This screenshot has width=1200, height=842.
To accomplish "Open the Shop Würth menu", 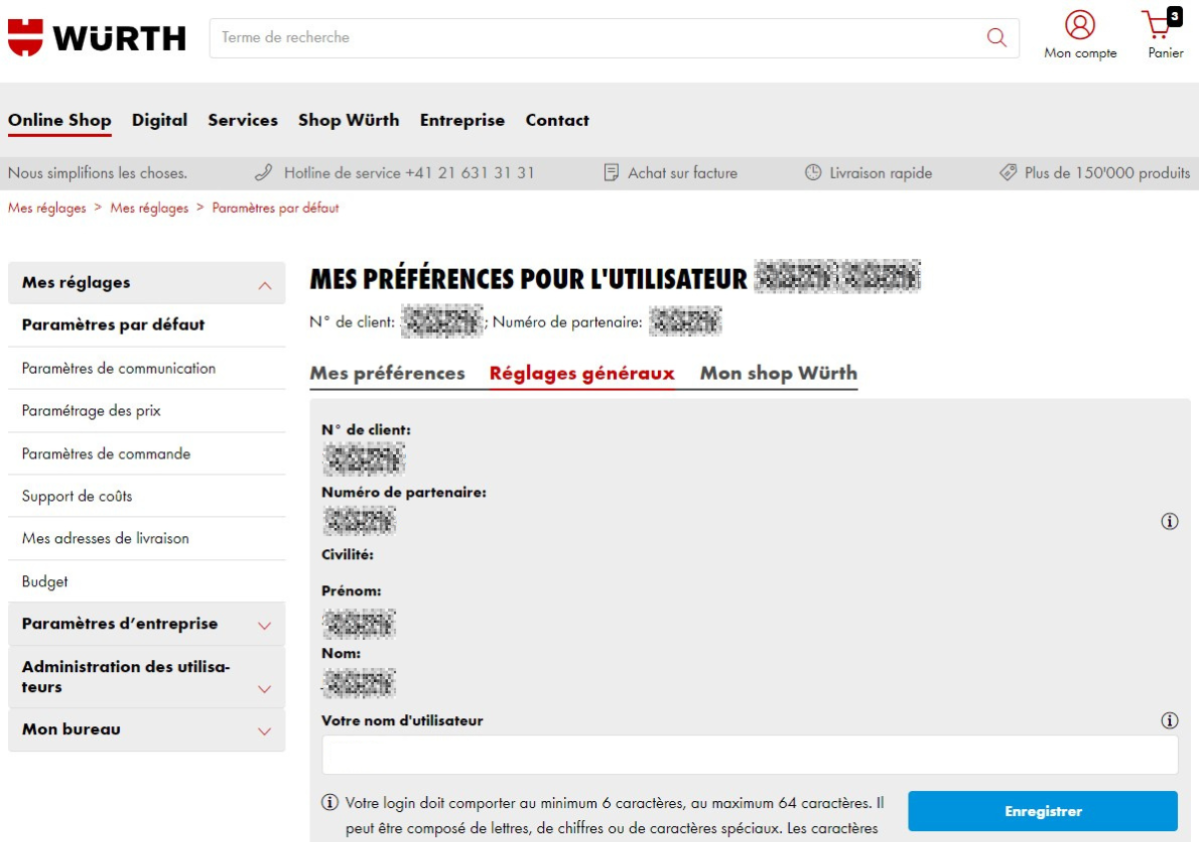I will point(349,120).
